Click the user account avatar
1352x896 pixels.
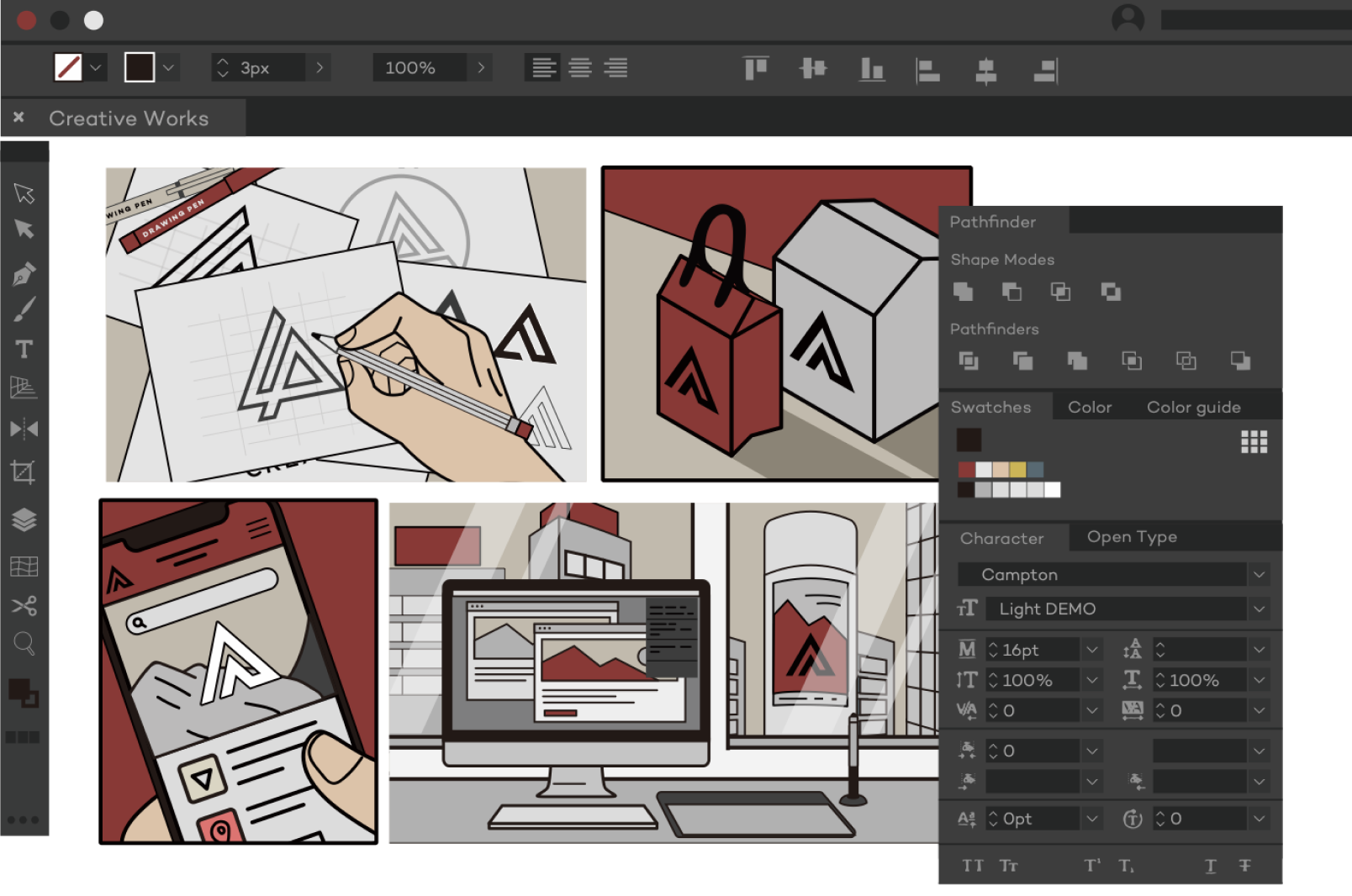point(1128,18)
